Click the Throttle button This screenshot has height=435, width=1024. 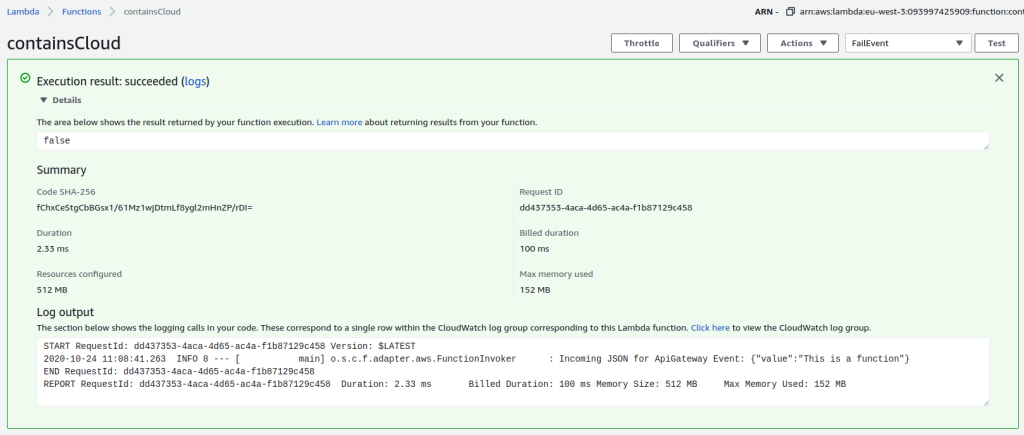(x=641, y=43)
